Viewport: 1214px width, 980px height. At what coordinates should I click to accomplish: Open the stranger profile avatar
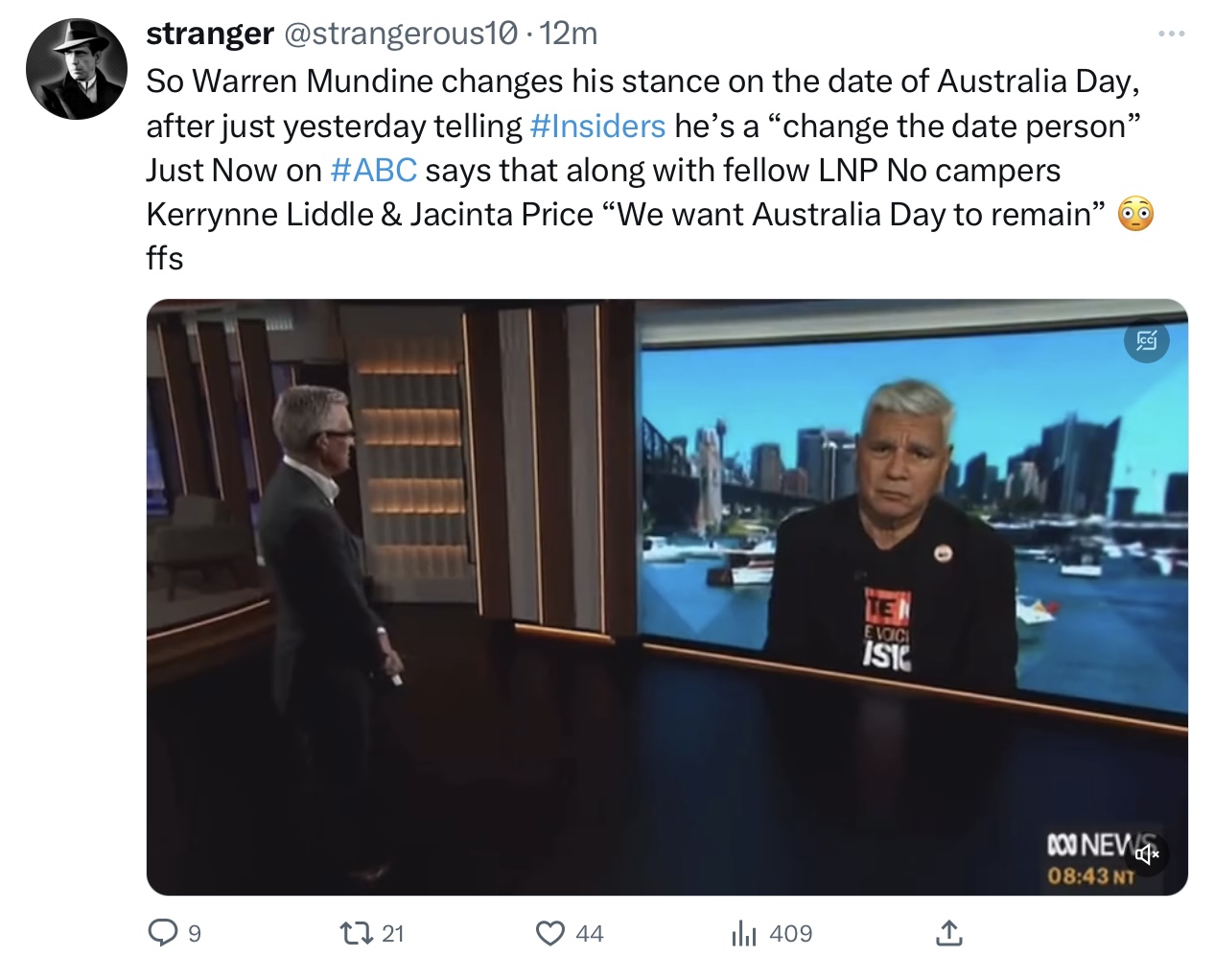pos(76,68)
